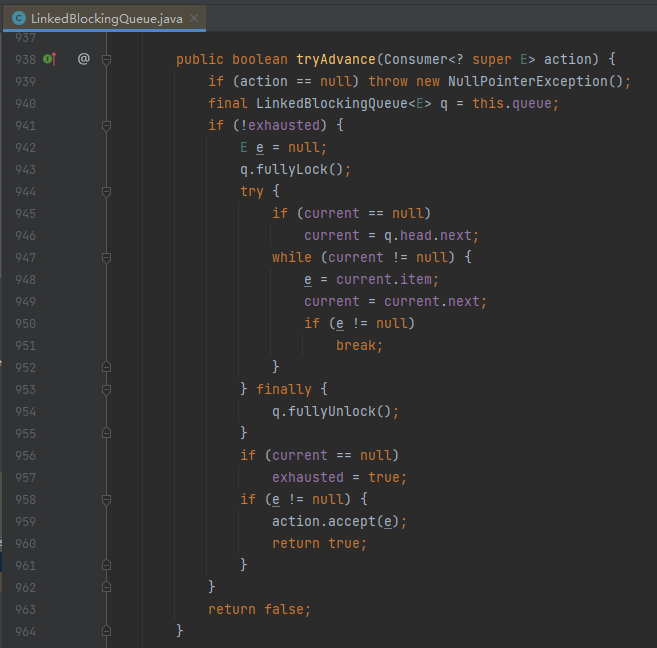Viewport: 657px width, 648px height.
Task: Collapse the try block fold on line 944
Action: pos(106,191)
